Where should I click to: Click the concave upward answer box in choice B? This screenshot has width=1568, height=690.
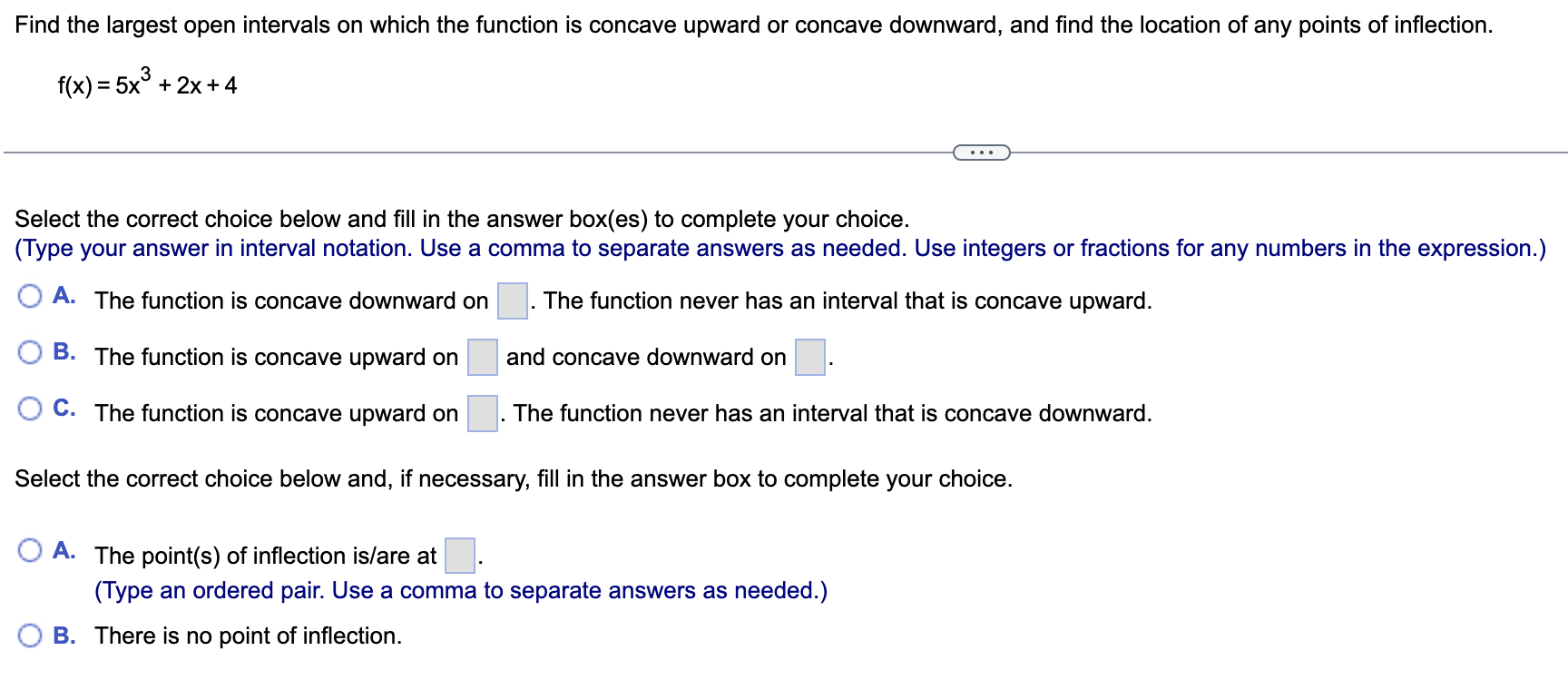(481, 356)
